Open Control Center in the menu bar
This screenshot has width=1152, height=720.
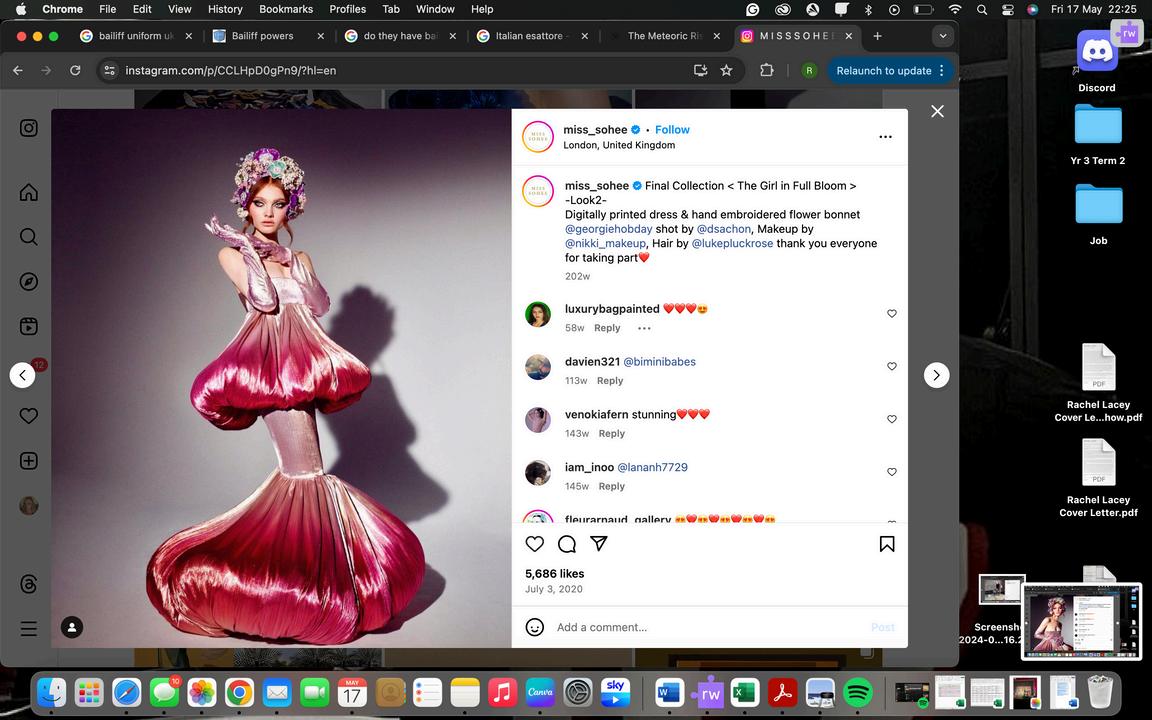(1007, 9)
